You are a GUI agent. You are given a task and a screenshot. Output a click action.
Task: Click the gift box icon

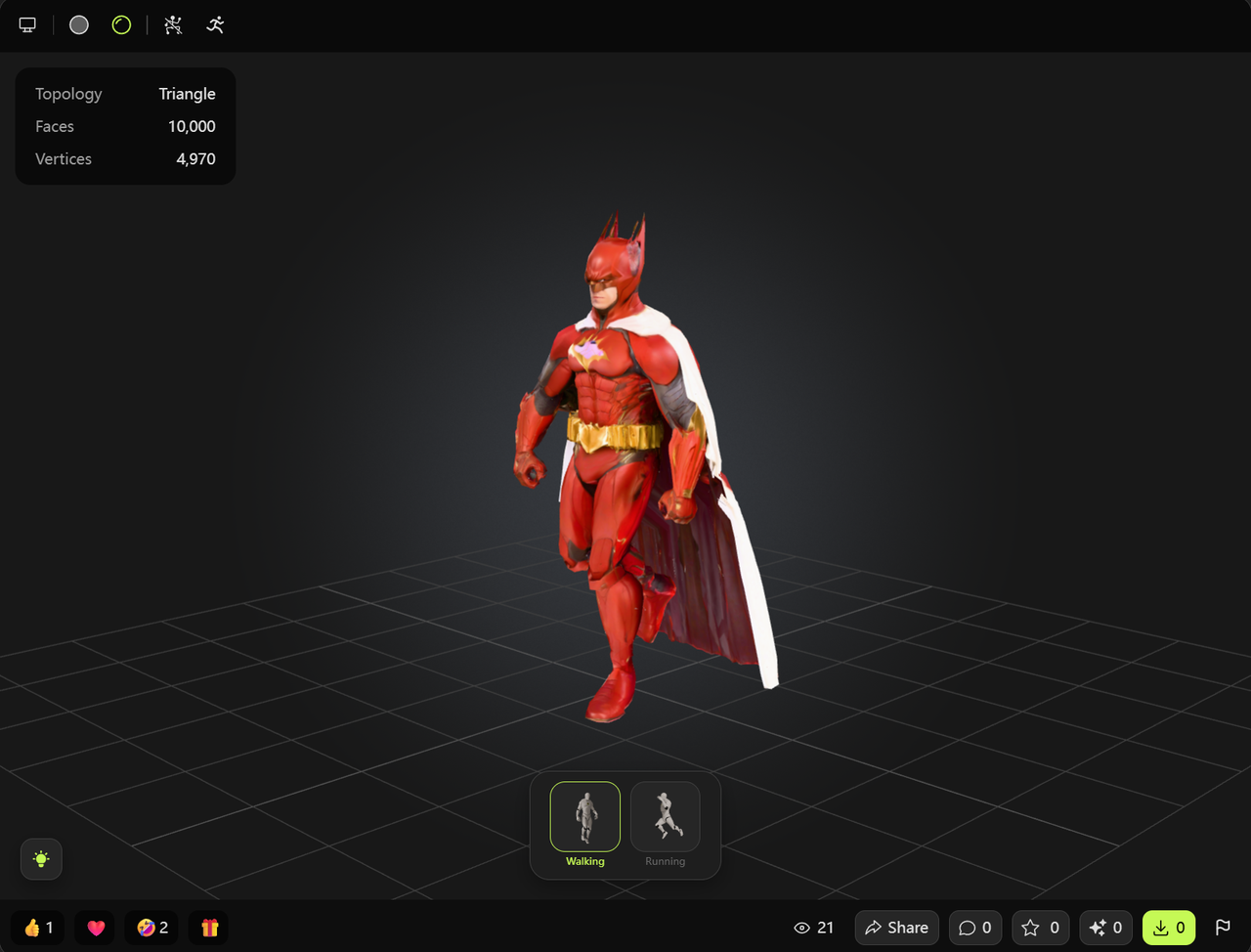209,928
